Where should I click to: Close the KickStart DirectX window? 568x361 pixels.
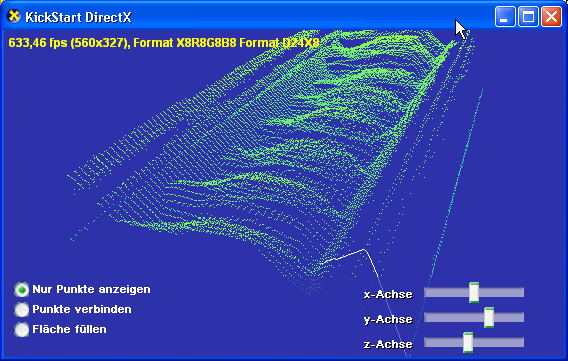point(551,17)
